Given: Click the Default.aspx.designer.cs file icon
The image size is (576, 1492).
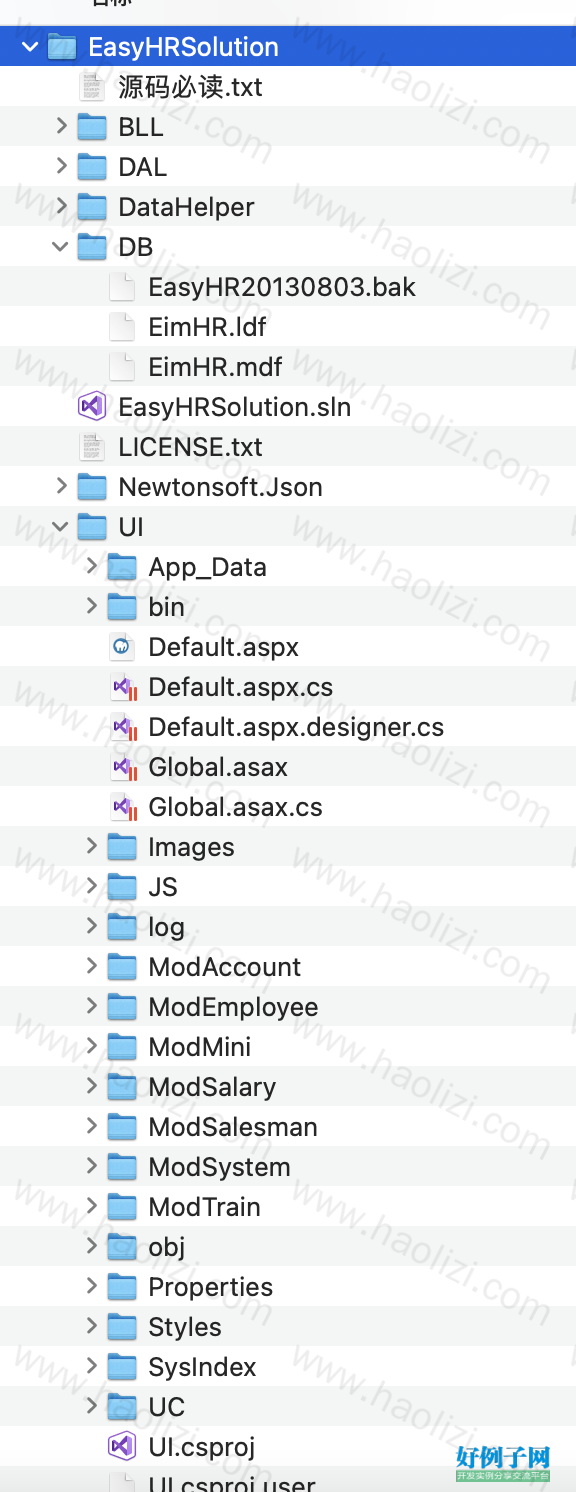Looking at the screenshot, I should click(x=123, y=727).
